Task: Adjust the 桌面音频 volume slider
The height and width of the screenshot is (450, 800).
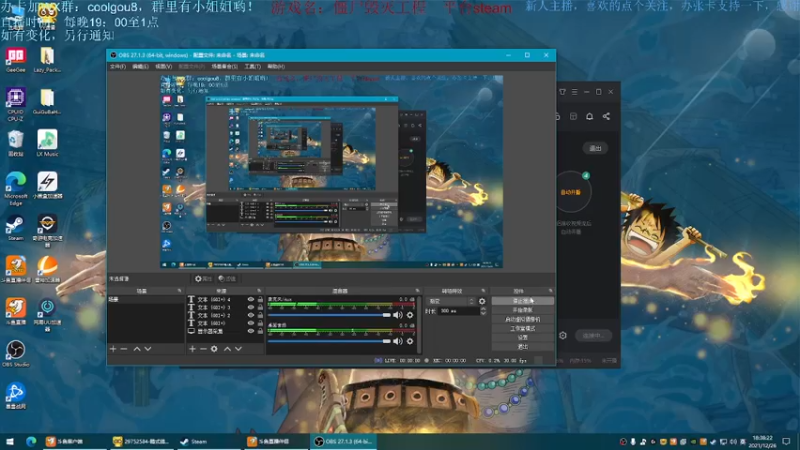Action: pos(330,341)
